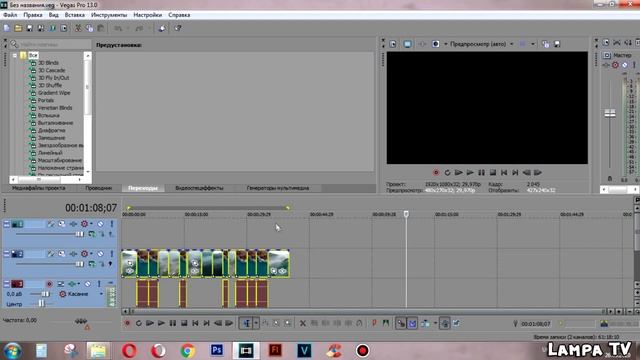Select the Gradient Wipe transition
This screenshot has width=640, height=360.
(x=54, y=93)
